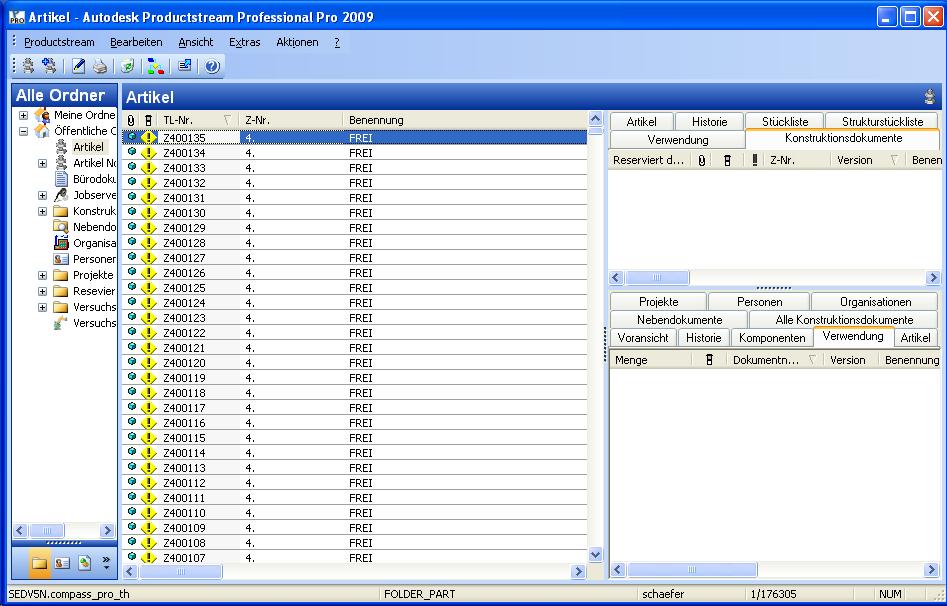The image size is (947, 606).
Task: Open the Alle Konstruktionsdokumente tab
Action: [844, 320]
